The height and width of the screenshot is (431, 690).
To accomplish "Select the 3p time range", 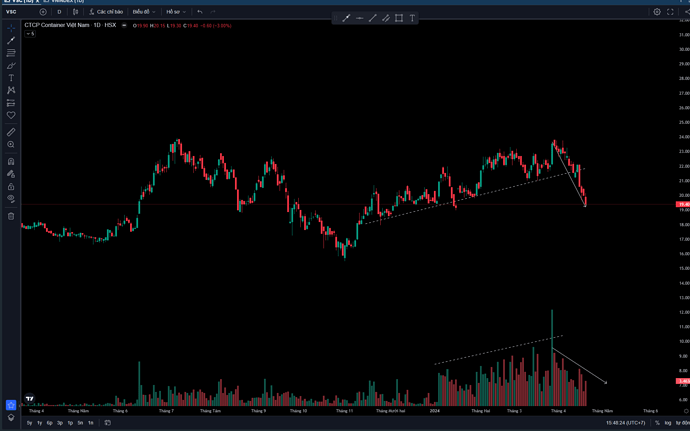I will [x=59, y=423].
